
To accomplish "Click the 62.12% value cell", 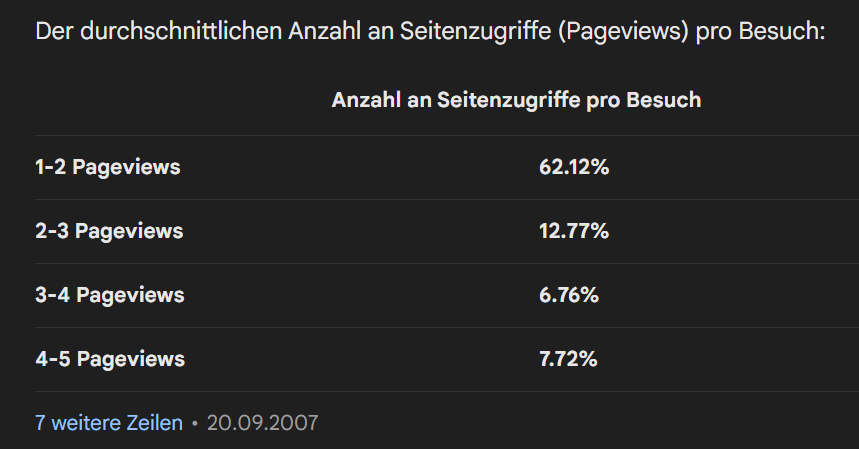I will click(574, 167).
